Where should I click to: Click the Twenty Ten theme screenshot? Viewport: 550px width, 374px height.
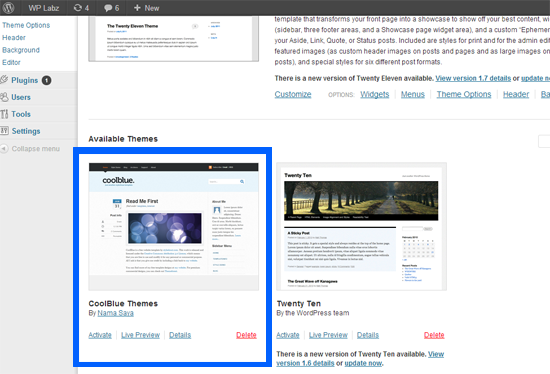pos(361,226)
